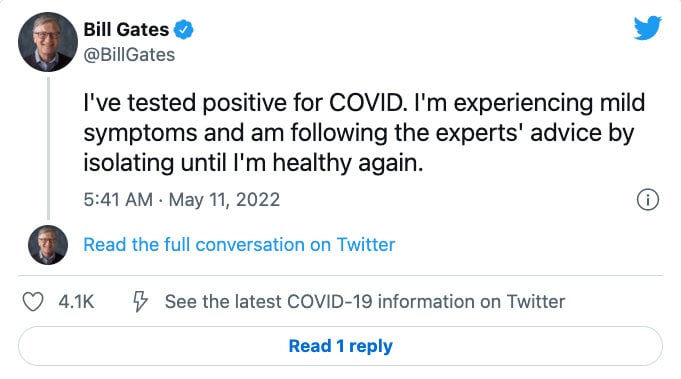
Task: Click tweet line starting "I've tested positive"
Action: [364, 103]
